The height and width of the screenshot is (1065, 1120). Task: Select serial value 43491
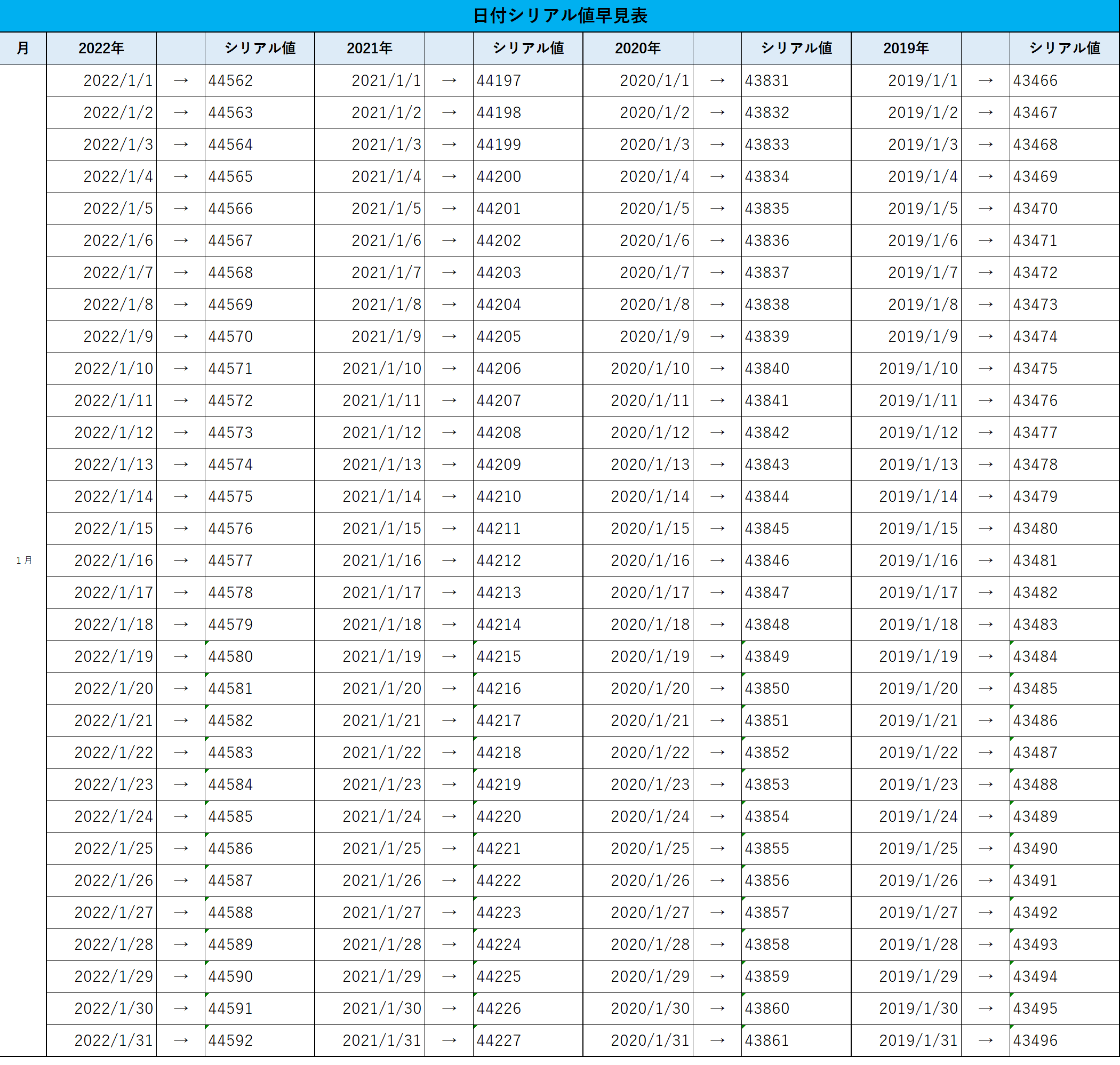pyautogui.click(x=1065, y=880)
